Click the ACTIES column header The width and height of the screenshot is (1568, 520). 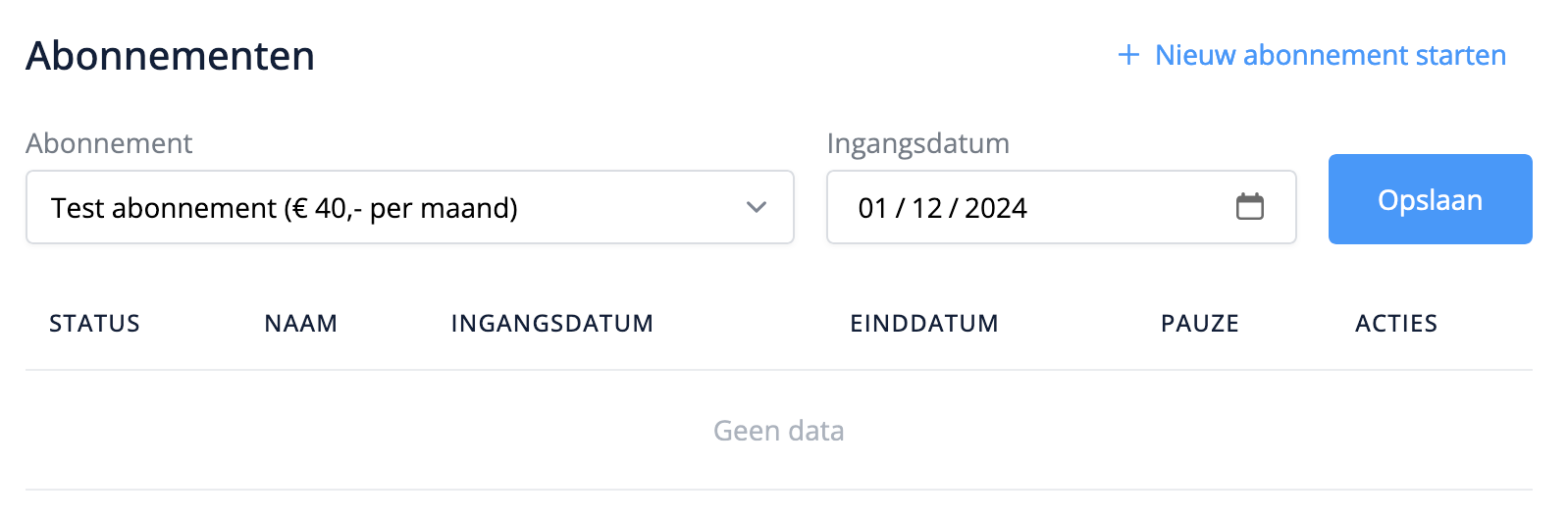click(1395, 324)
